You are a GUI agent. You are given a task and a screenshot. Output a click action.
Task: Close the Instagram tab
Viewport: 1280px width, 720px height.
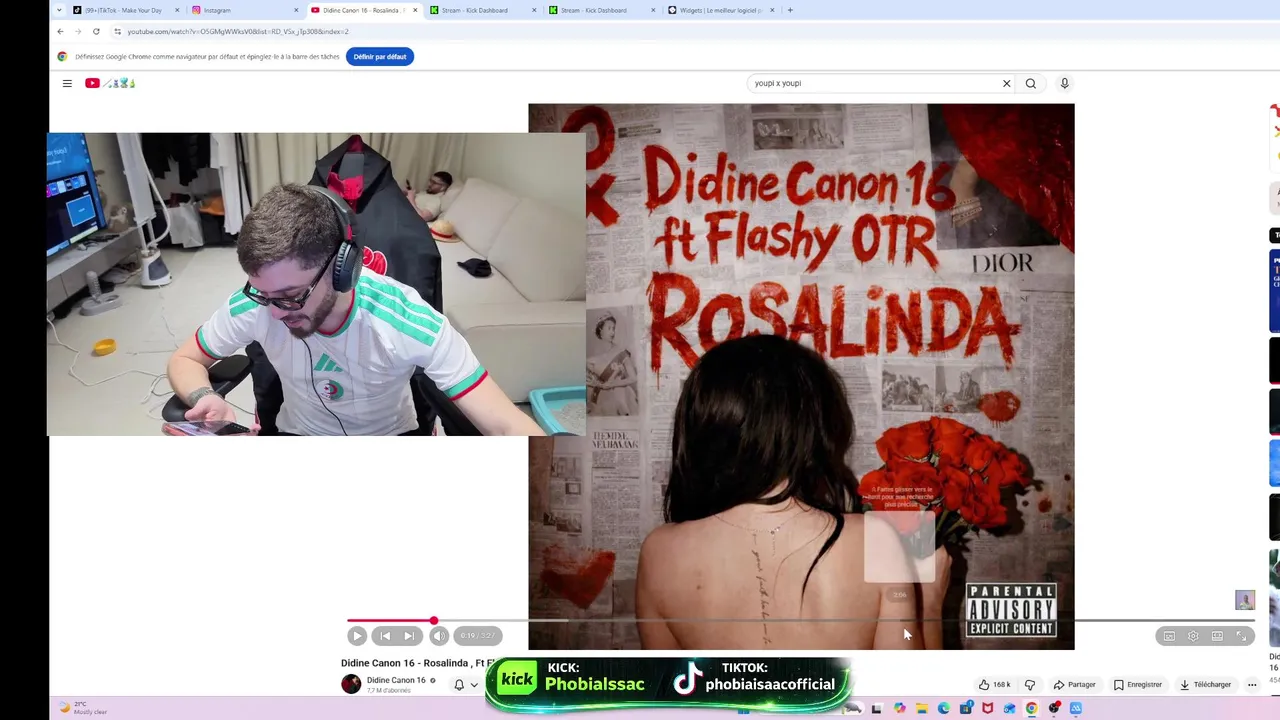click(x=296, y=10)
